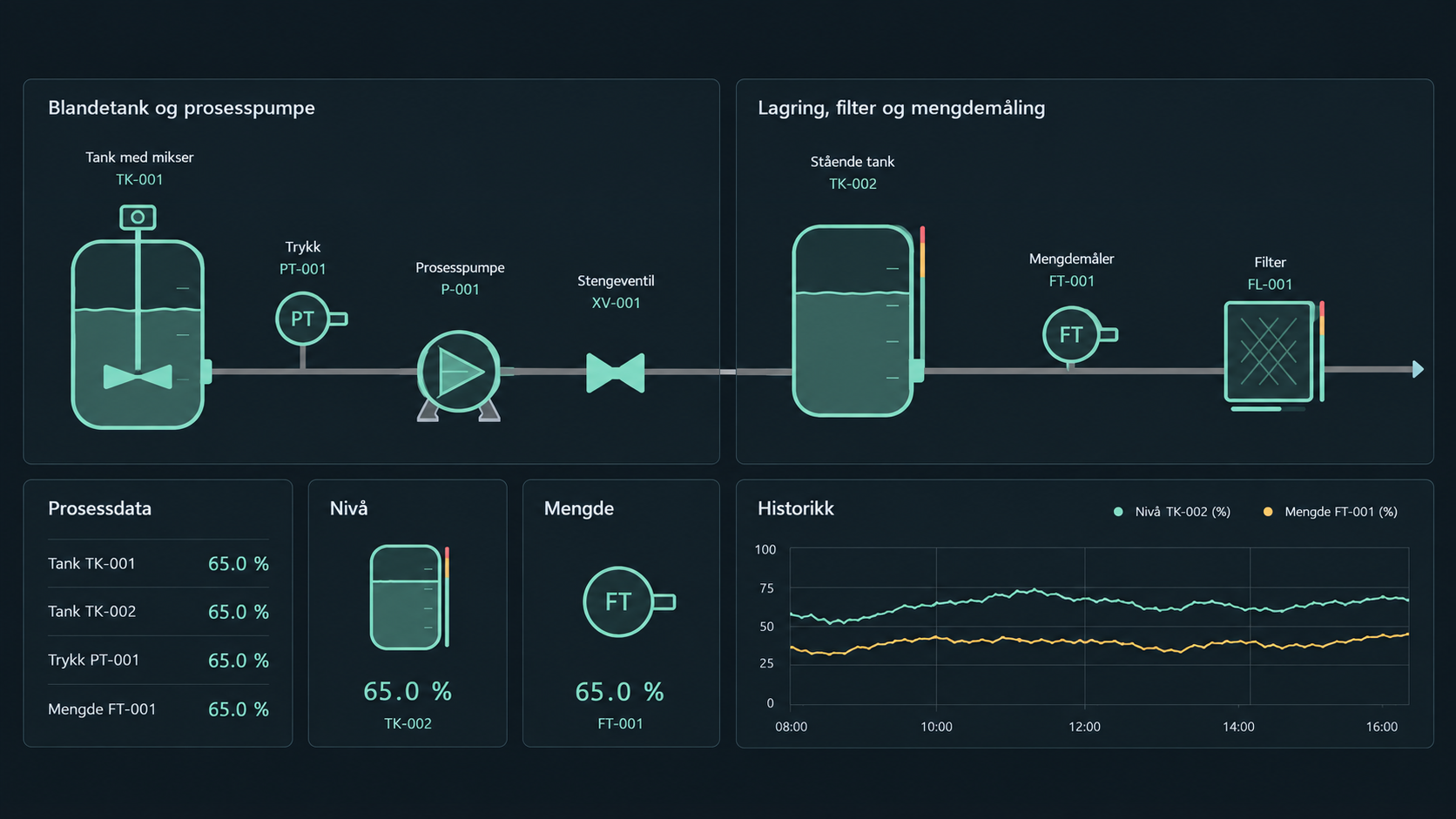This screenshot has width=1456, height=819.
Task: Select the filter FL-001 symbol
Action: 1269,352
